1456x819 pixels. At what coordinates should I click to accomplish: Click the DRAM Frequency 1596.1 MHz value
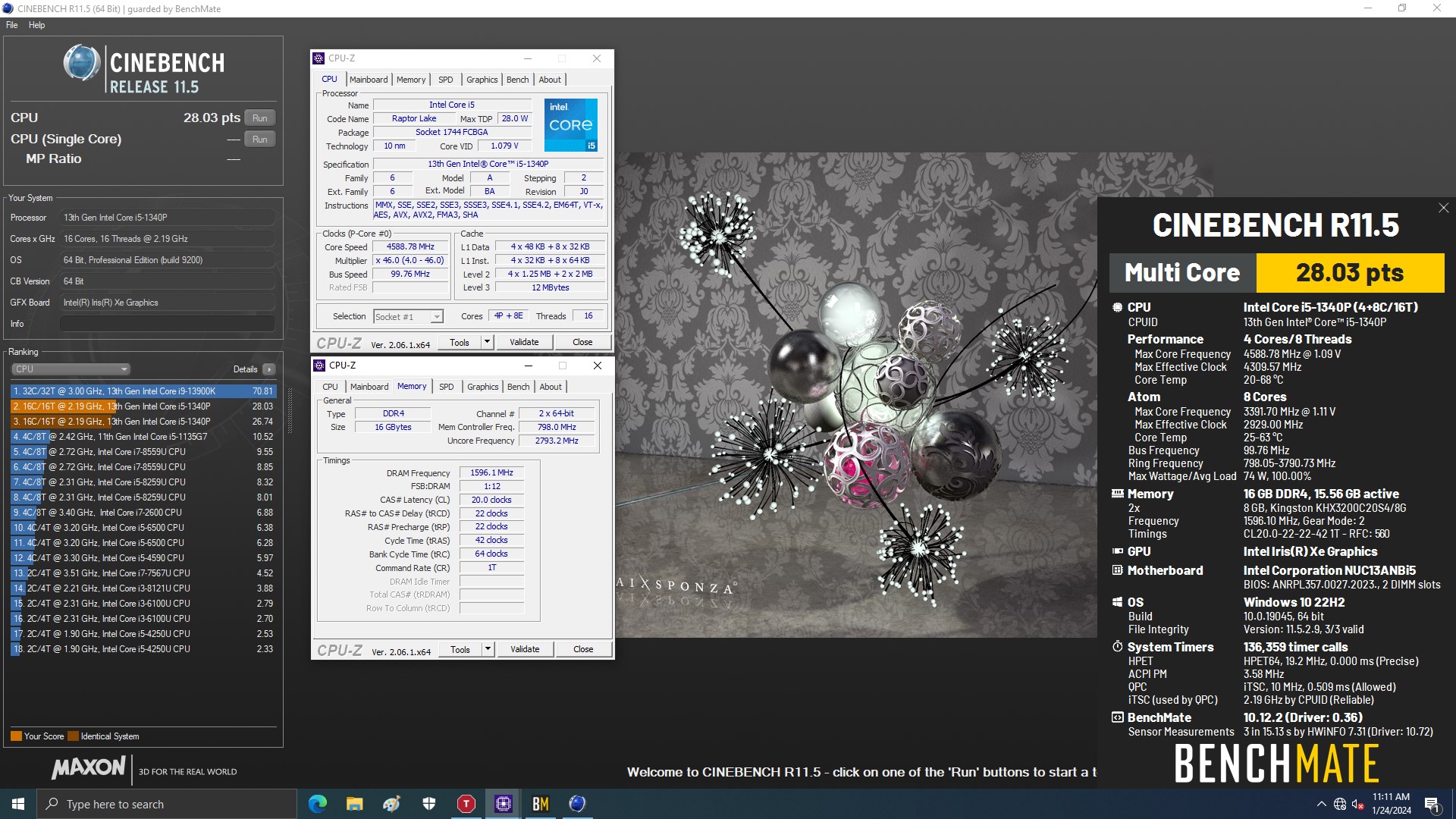491,472
